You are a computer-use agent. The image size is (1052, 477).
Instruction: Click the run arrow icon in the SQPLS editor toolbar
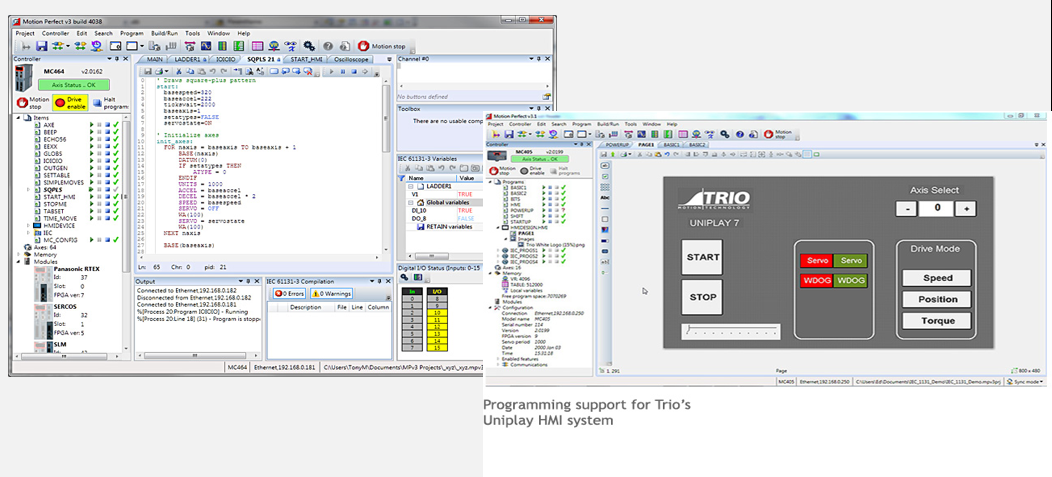point(332,71)
